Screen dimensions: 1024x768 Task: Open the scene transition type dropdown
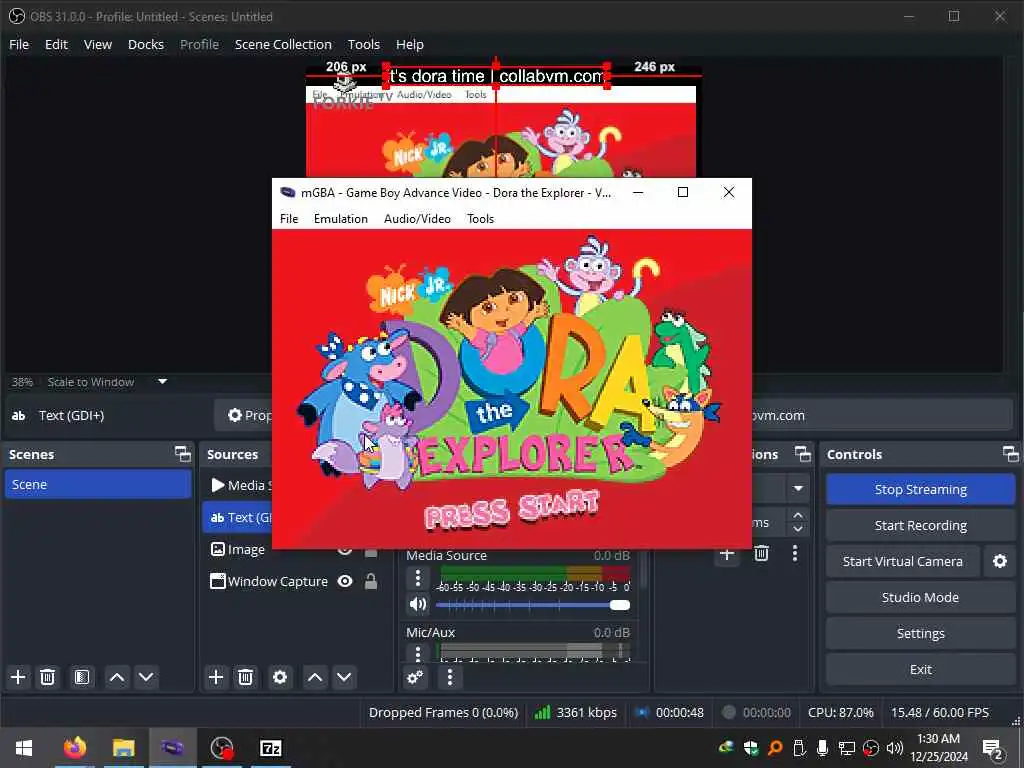coord(797,488)
